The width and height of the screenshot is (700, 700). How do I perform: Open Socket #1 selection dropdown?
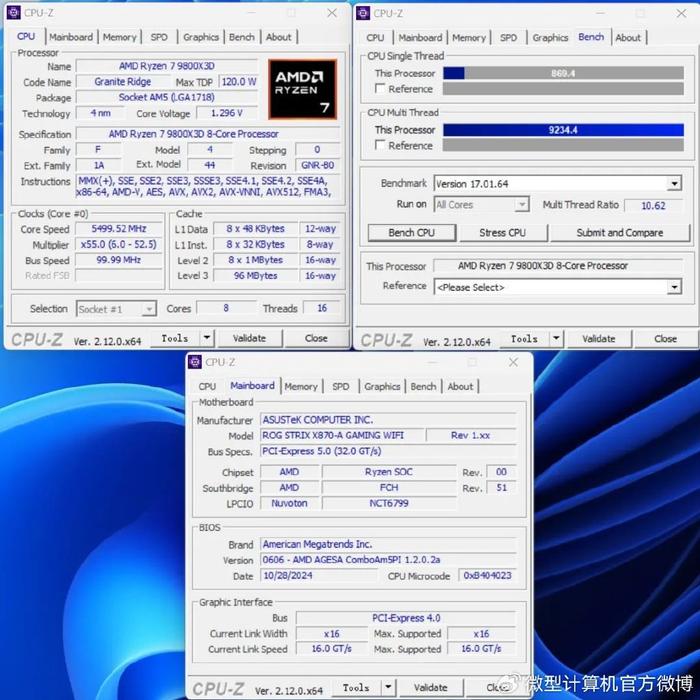tap(149, 308)
